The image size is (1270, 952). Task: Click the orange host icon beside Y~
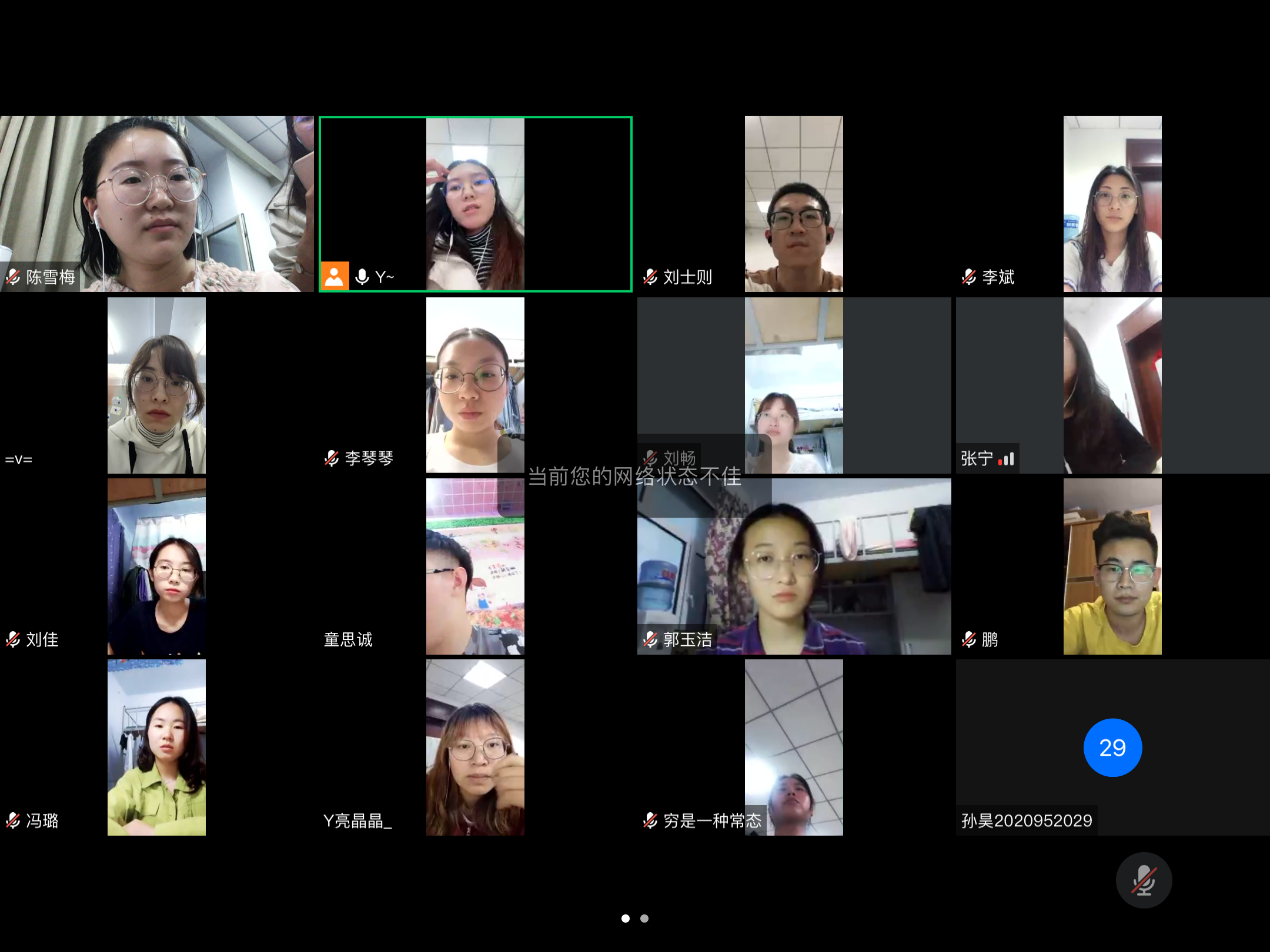(x=335, y=276)
